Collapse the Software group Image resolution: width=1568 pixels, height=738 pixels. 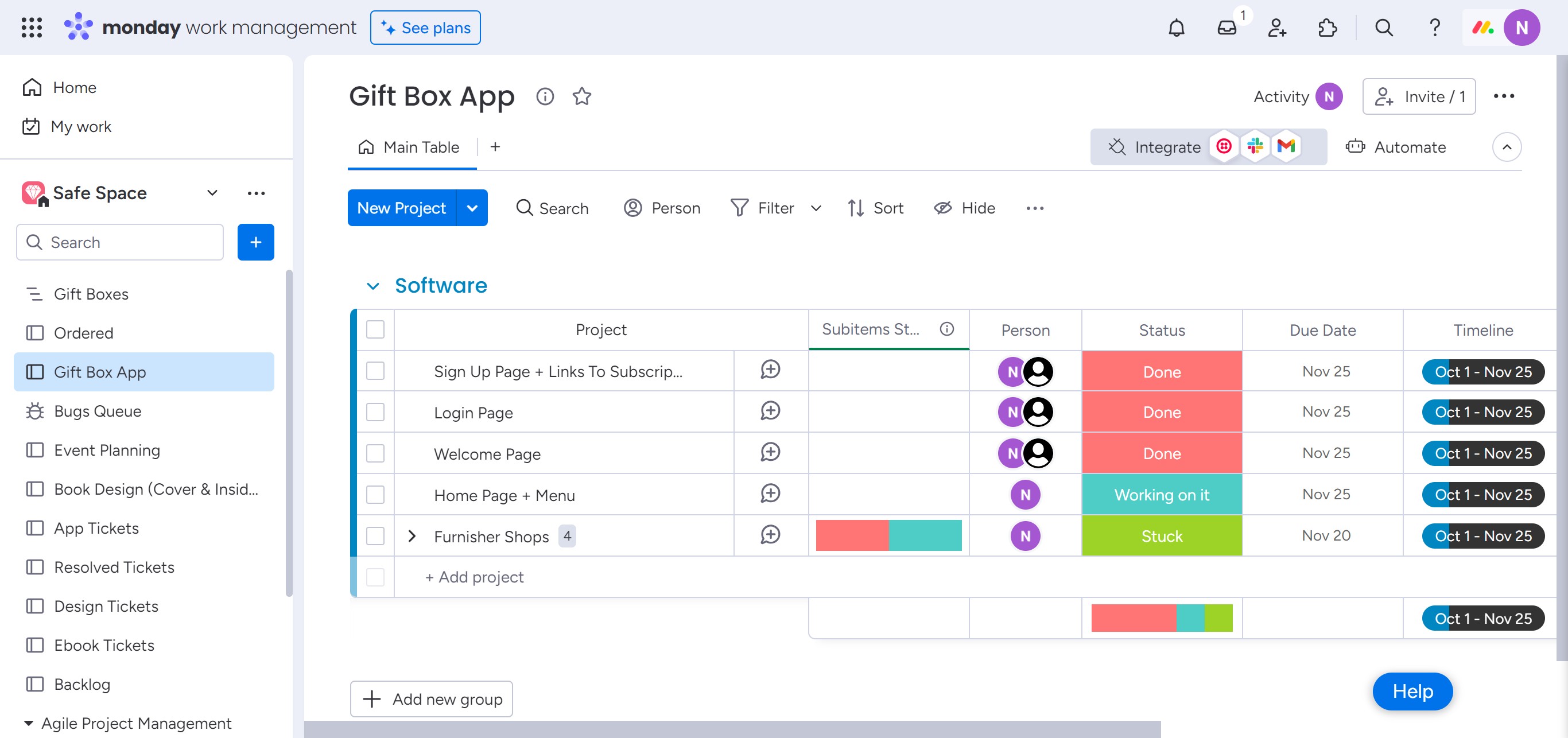[372, 286]
